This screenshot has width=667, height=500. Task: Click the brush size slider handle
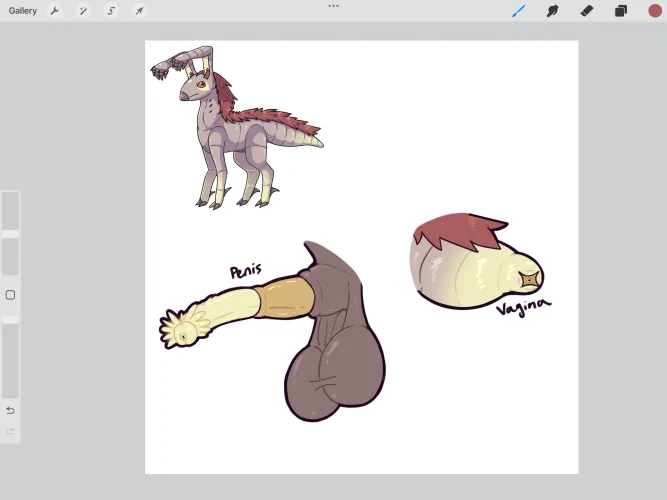(x=10, y=233)
